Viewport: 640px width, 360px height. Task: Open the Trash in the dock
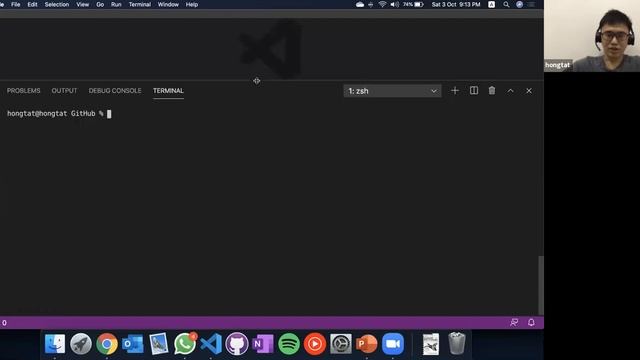457,344
